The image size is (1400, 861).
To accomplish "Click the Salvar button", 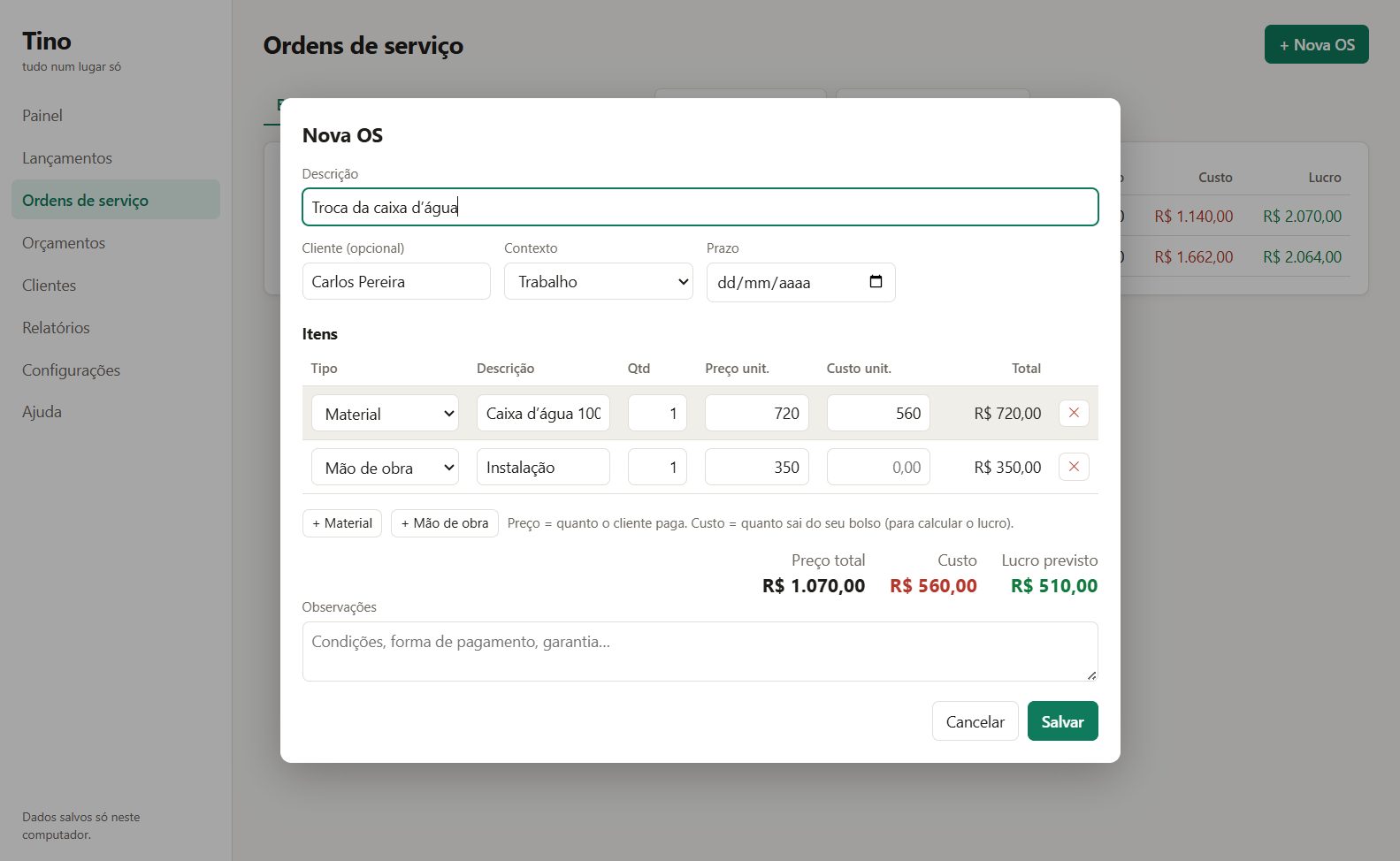I will (x=1062, y=721).
